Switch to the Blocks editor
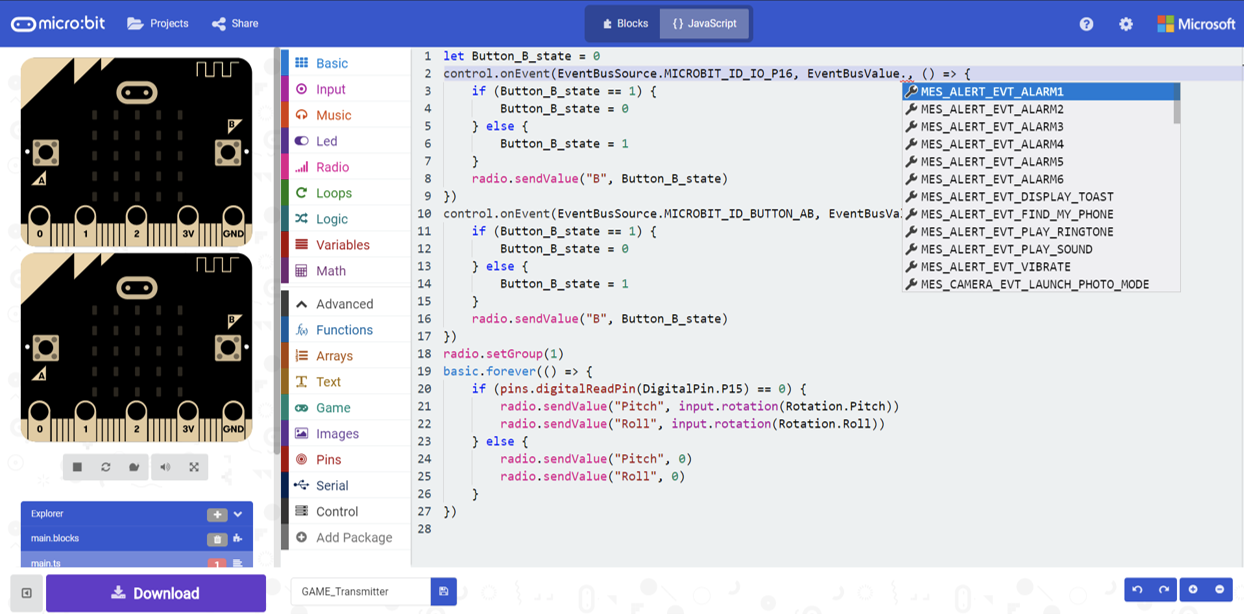Screen dimensions: 1244x615 625,24
